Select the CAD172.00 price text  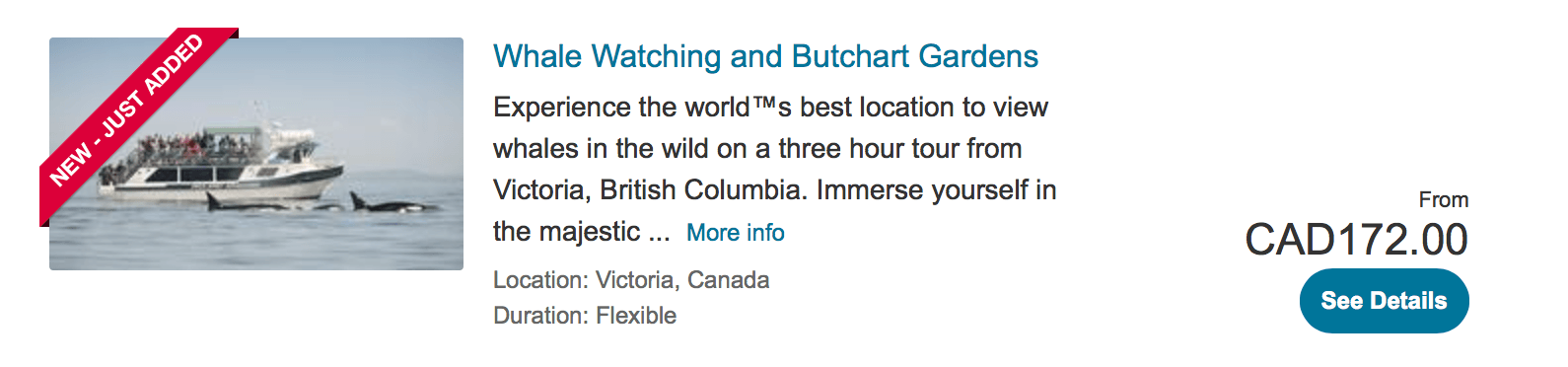(x=1356, y=240)
